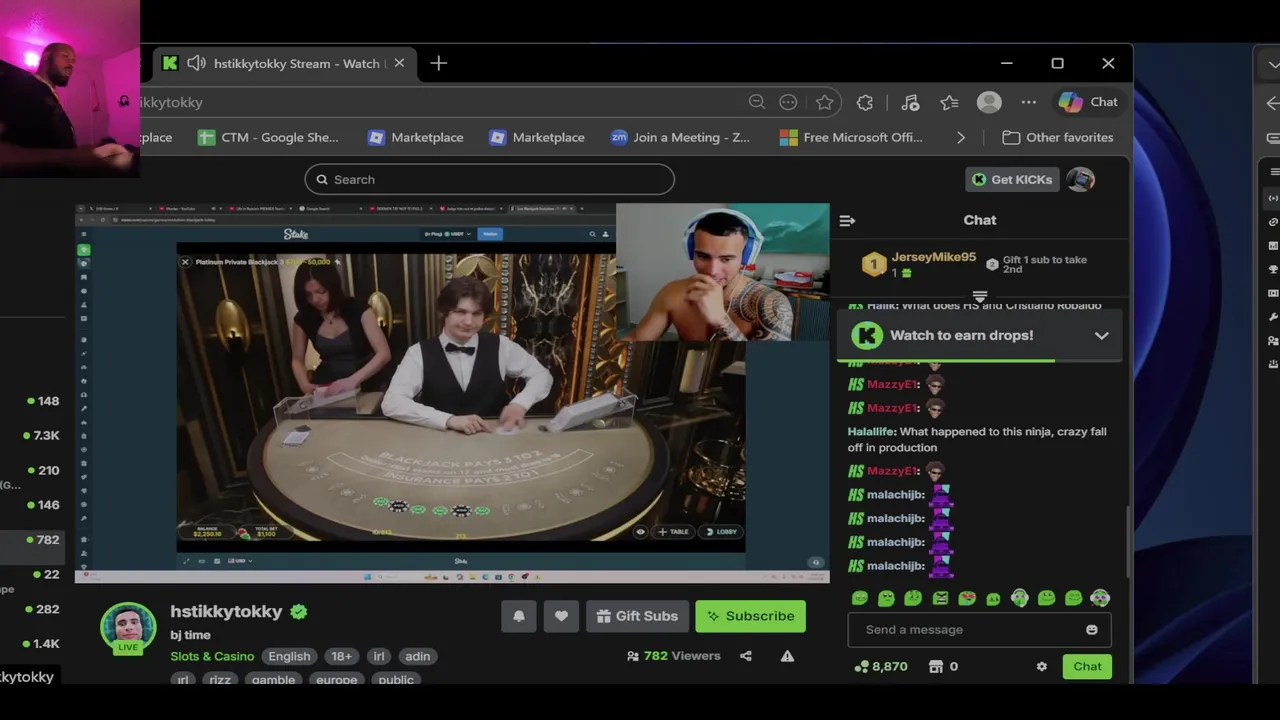The height and width of the screenshot is (720, 1280).
Task: Click the Get KICKs button
Action: point(1013,179)
